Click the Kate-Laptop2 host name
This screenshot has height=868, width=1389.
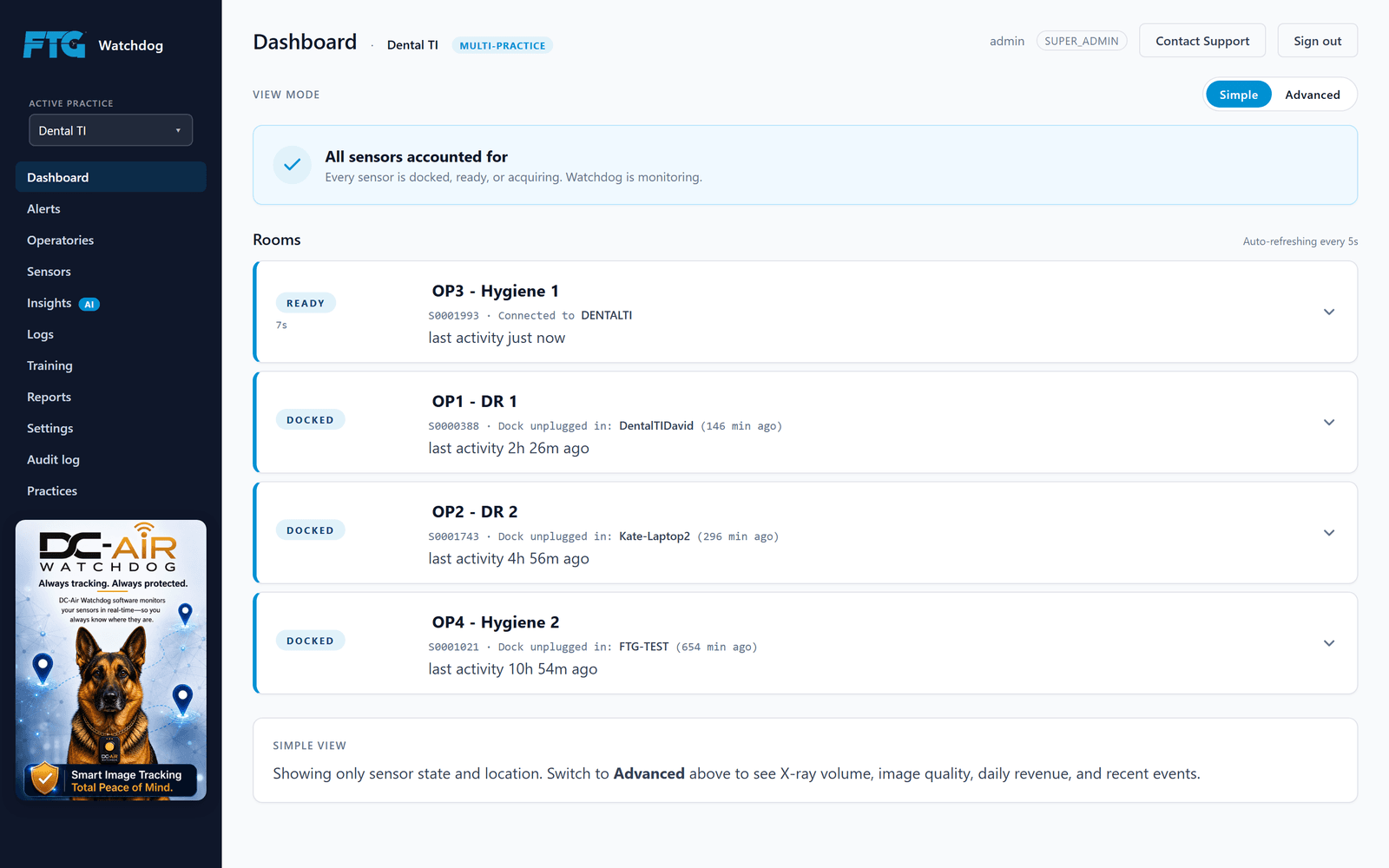click(654, 536)
